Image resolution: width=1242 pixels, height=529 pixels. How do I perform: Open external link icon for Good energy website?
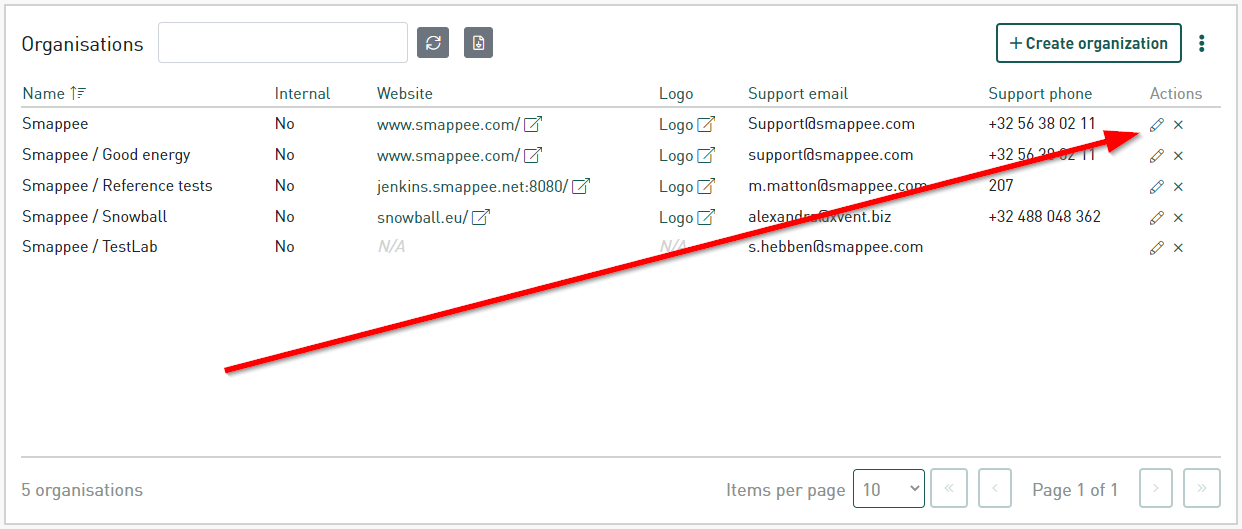(x=534, y=156)
